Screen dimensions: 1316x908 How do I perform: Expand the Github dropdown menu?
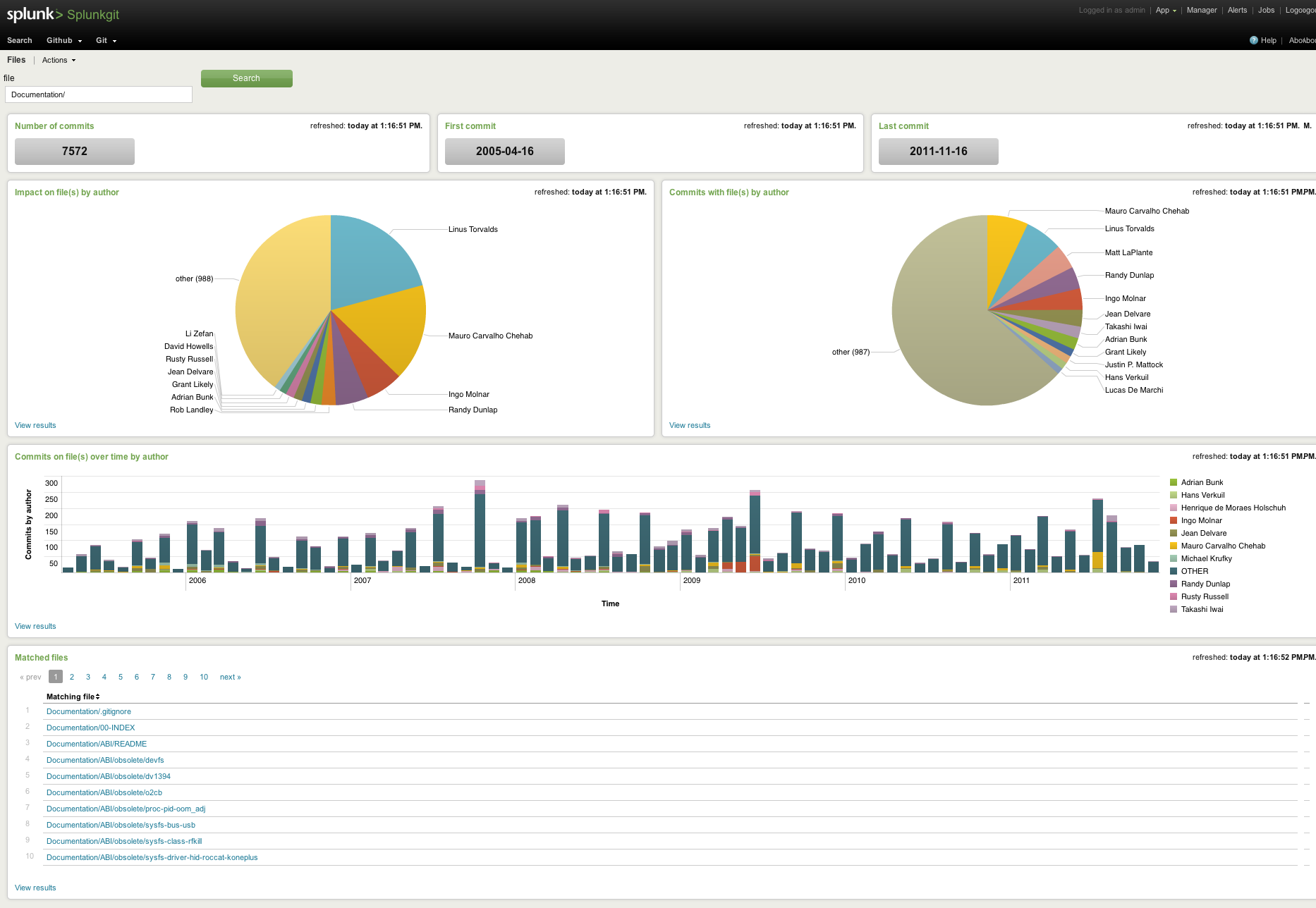click(64, 40)
